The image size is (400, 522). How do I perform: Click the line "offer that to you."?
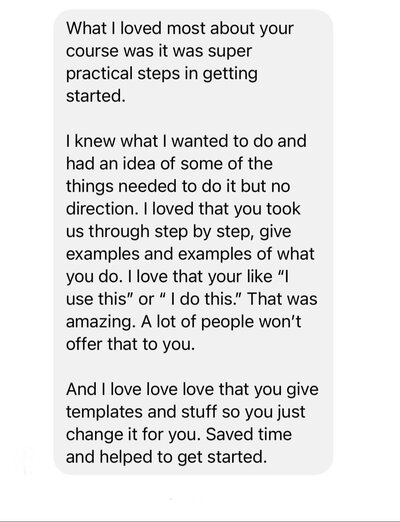tap(130, 344)
